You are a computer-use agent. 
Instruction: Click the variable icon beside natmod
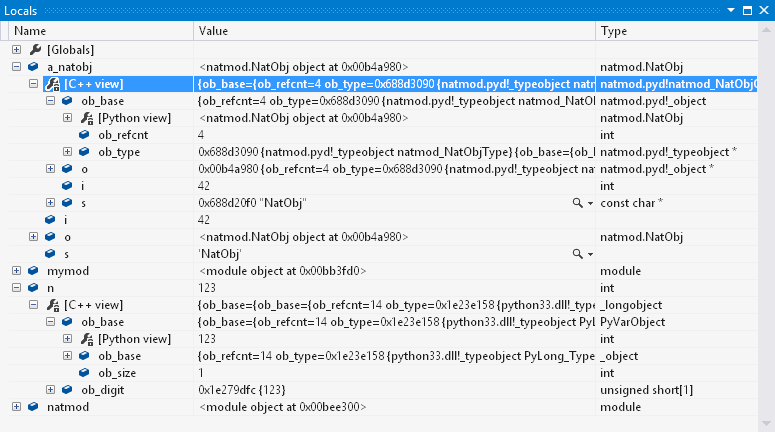click(34, 407)
